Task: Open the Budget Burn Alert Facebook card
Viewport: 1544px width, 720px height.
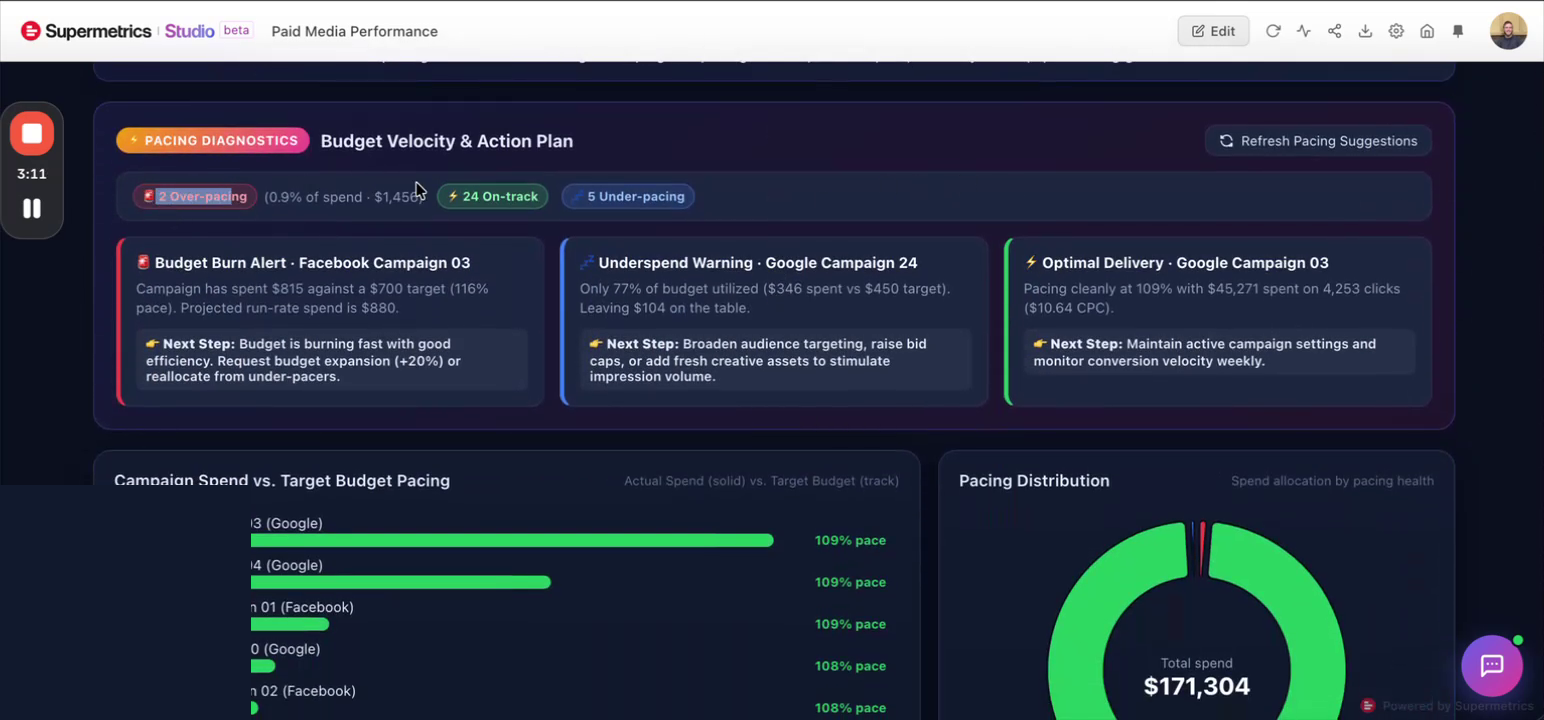Action: [330, 321]
